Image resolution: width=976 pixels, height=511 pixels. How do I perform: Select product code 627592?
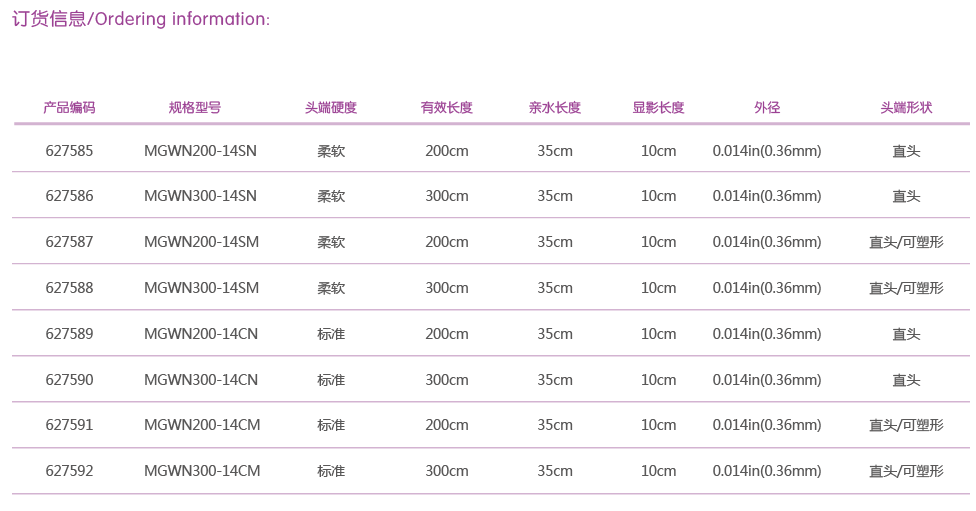[x=69, y=471]
